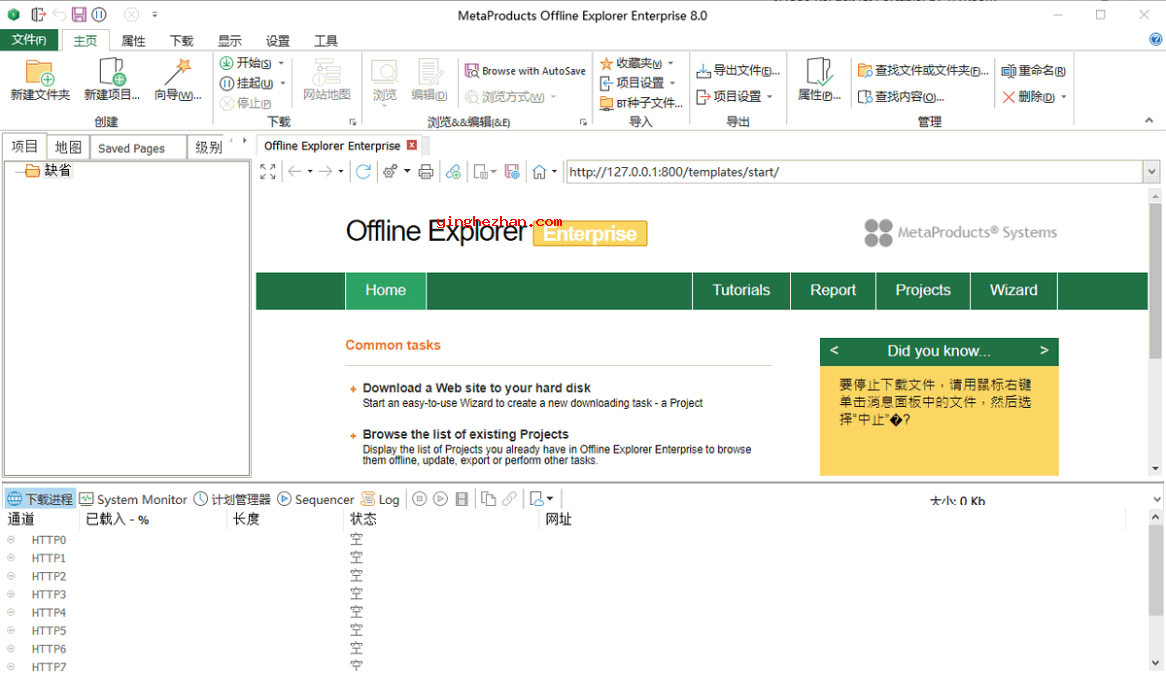Click Browse with AutoSave

(525, 71)
